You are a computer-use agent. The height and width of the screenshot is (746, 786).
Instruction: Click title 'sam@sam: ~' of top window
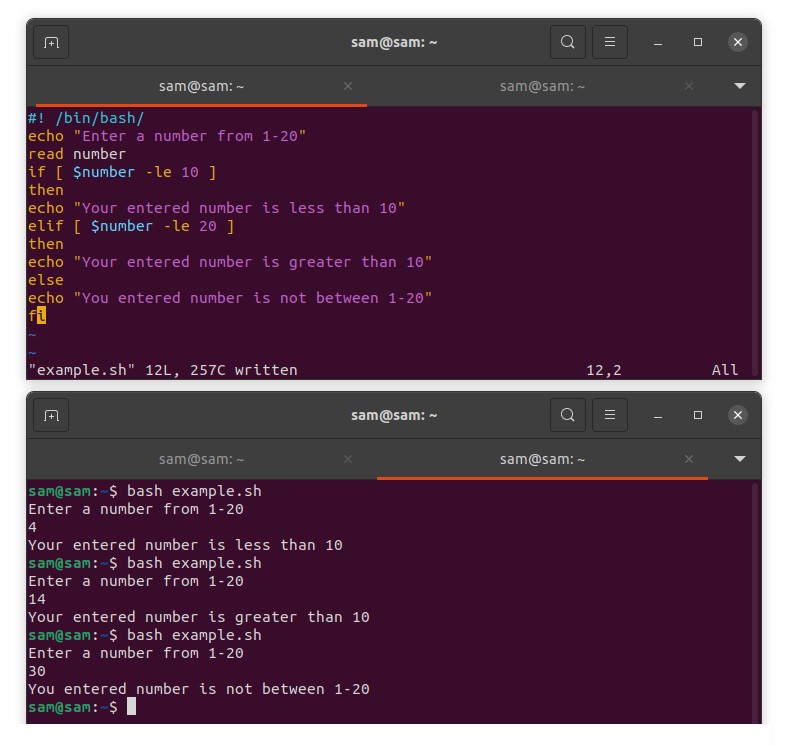[x=394, y=43]
